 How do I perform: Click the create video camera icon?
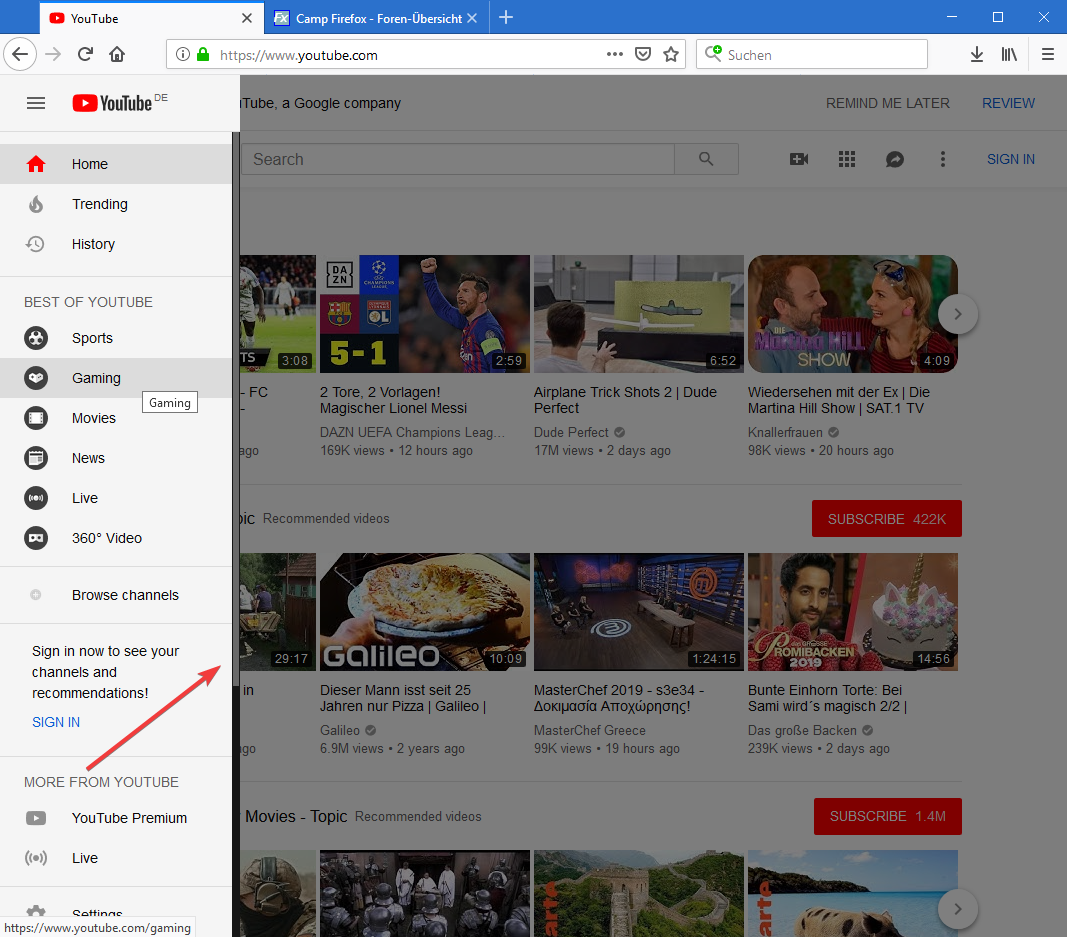[799, 159]
